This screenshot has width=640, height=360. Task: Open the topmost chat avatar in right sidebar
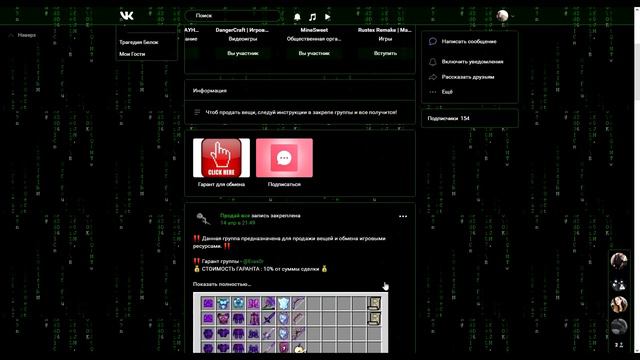click(619, 261)
